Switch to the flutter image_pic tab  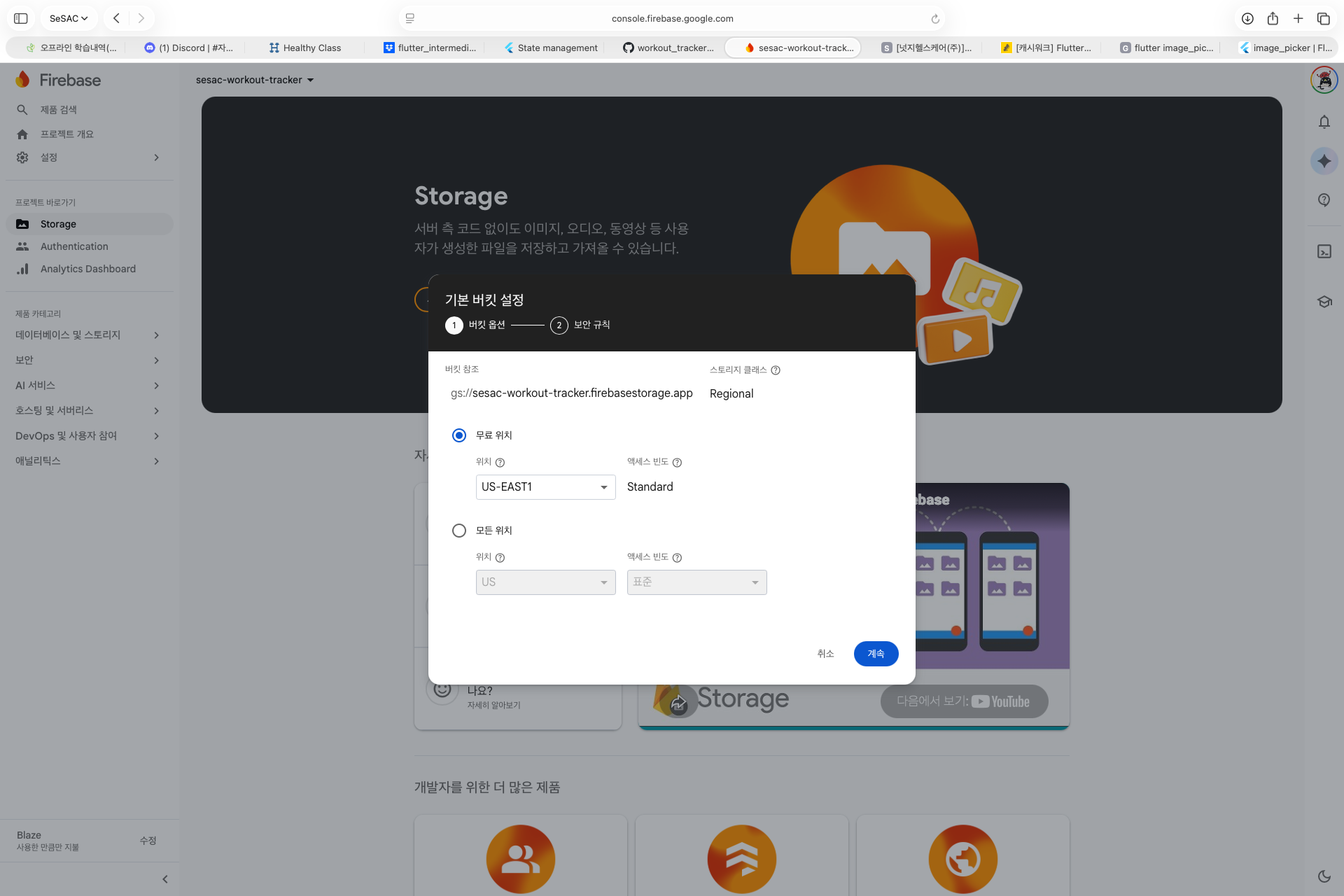coord(1166,48)
